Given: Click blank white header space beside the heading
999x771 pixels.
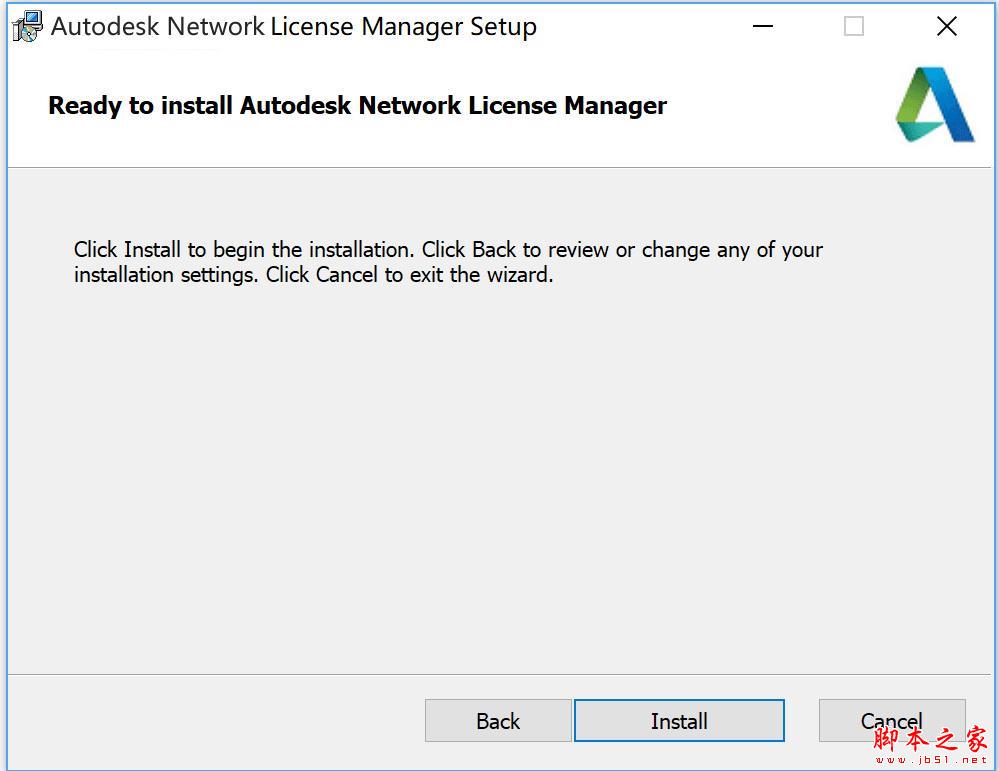Looking at the screenshot, I should point(780,106).
